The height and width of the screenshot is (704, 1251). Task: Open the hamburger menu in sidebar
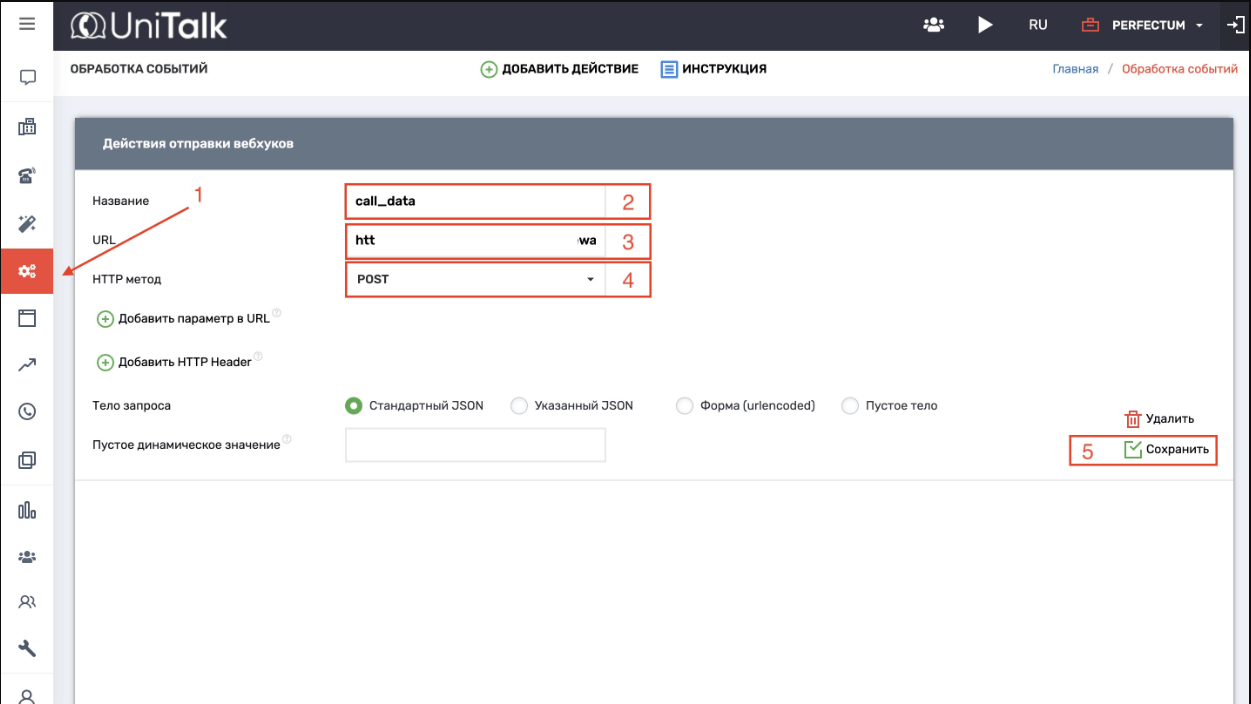(27, 24)
